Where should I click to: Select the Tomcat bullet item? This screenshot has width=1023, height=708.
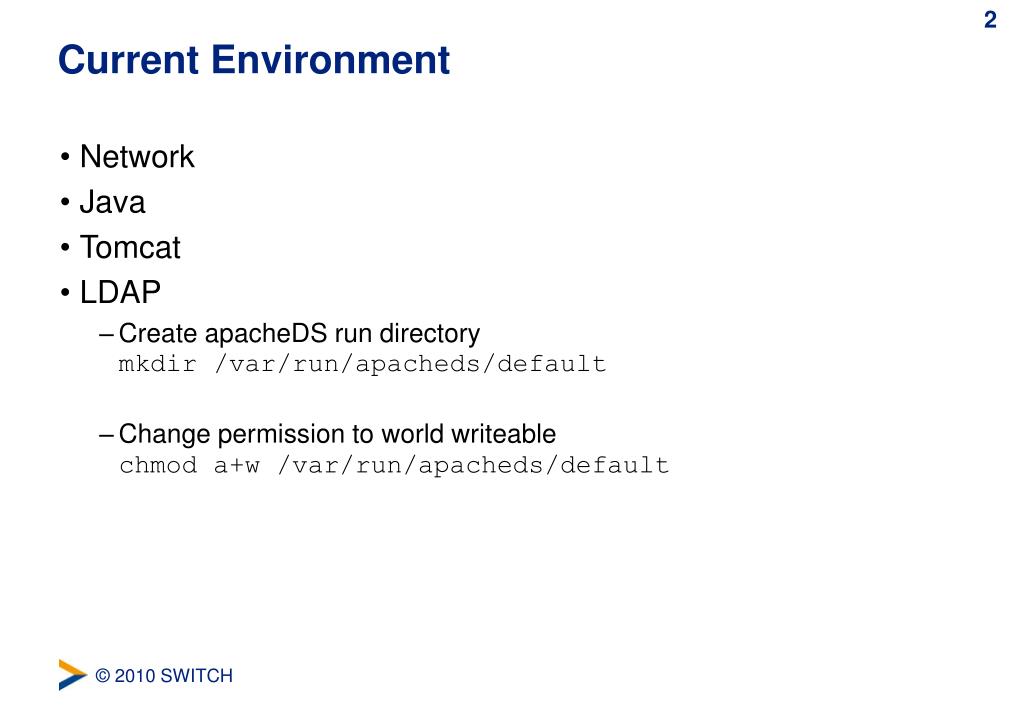(x=130, y=247)
